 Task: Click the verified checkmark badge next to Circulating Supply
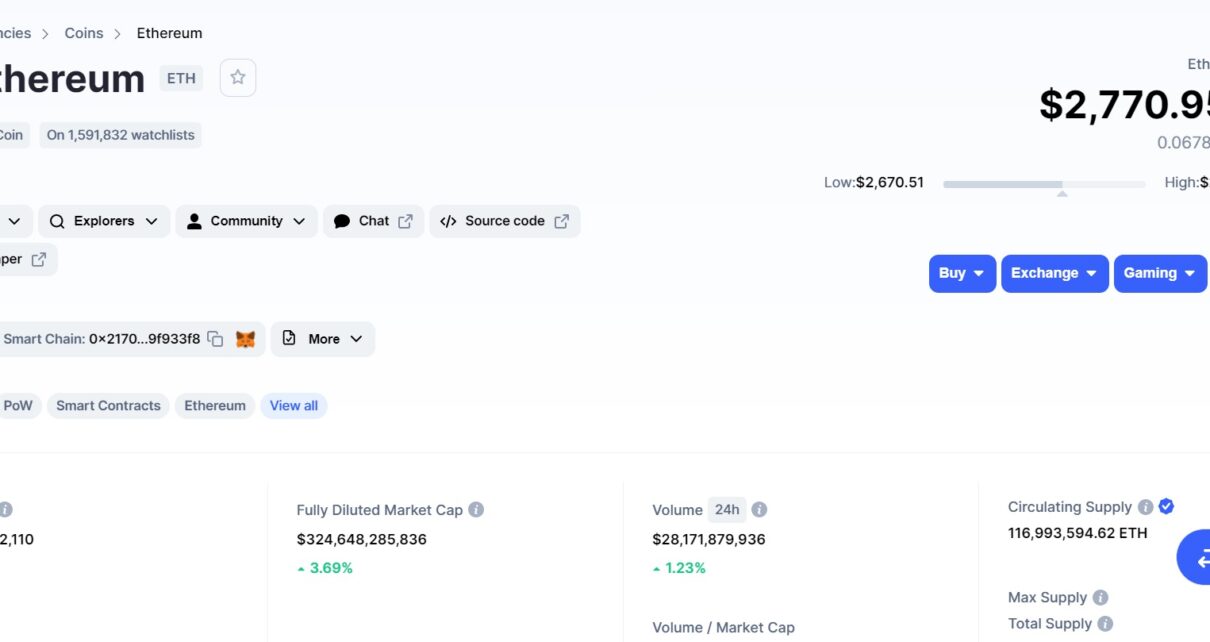1166,507
